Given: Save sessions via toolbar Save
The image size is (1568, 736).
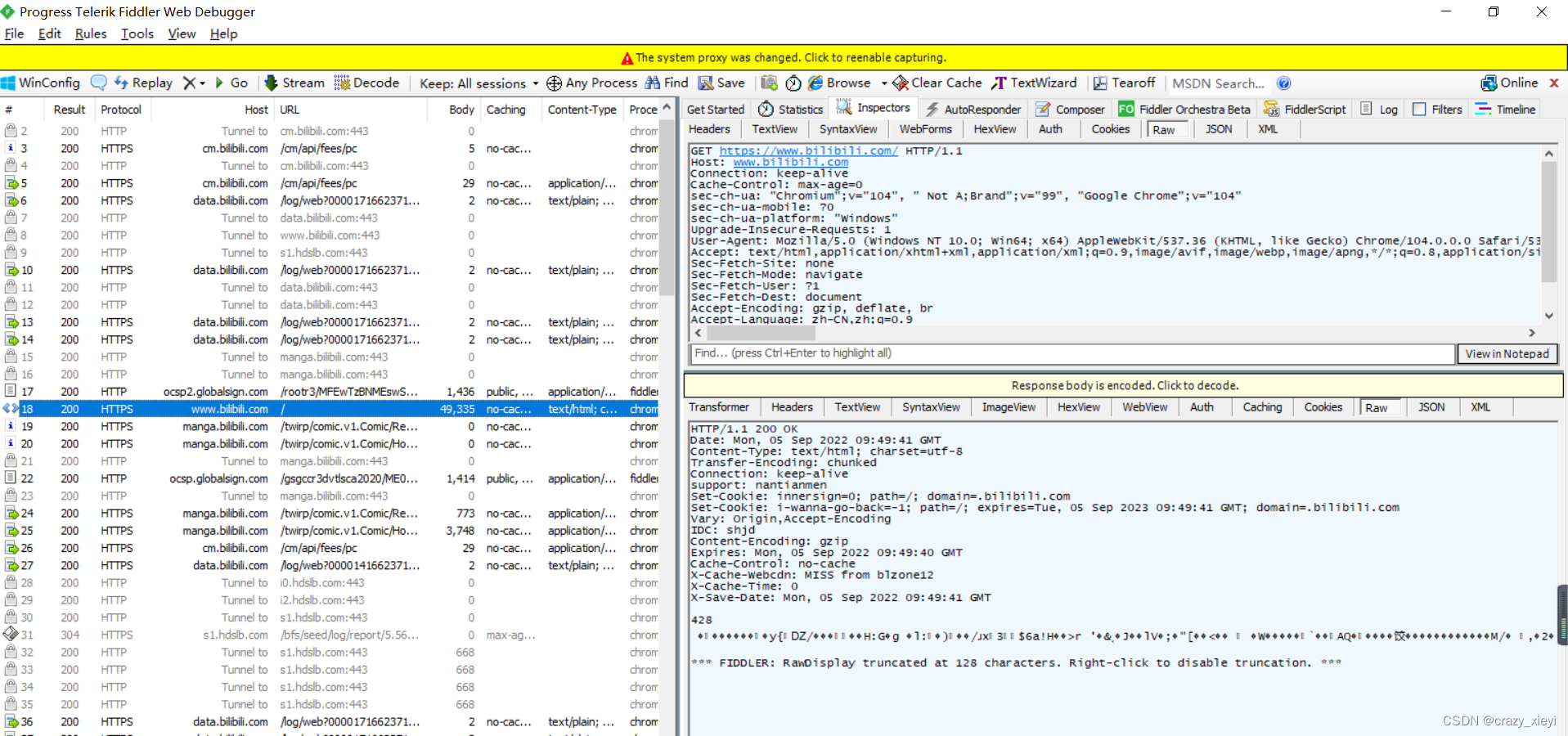Looking at the screenshot, I should click(721, 83).
